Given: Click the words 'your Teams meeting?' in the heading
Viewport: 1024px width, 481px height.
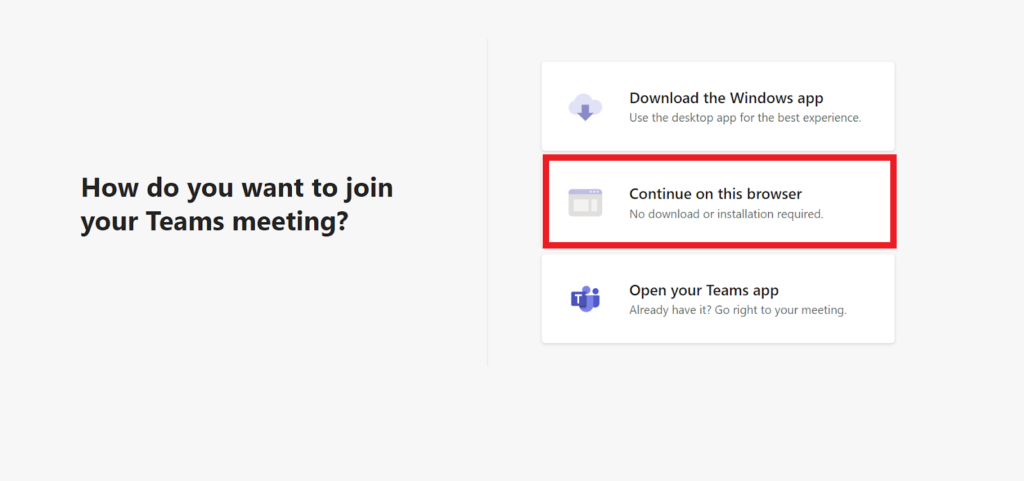Looking at the screenshot, I should pyautogui.click(x=214, y=222).
